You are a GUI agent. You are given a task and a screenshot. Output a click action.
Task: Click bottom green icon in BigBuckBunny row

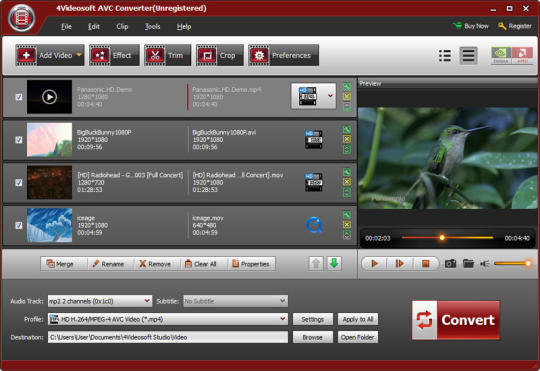tap(347, 150)
